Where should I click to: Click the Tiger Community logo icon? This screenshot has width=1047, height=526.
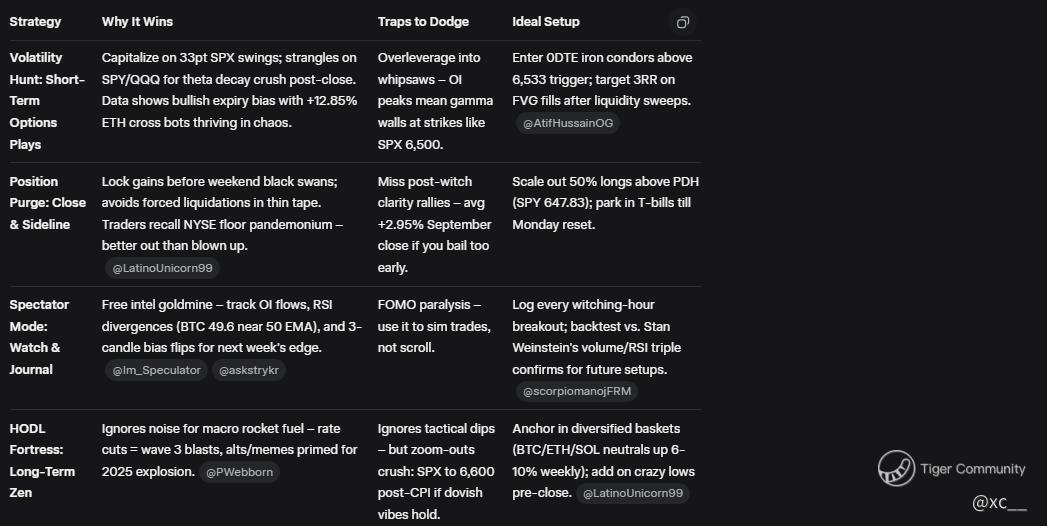click(896, 468)
